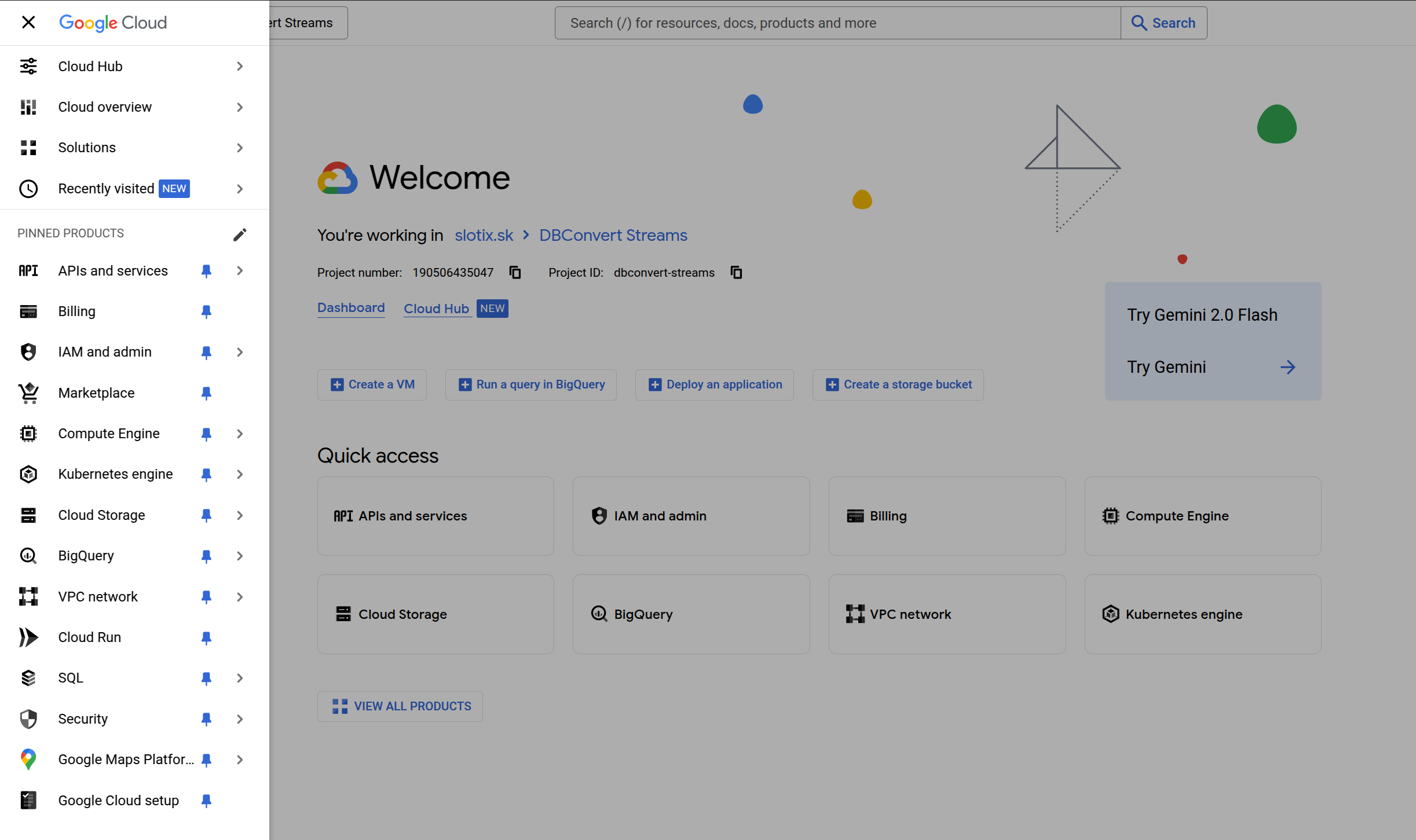
Task: Unpin Billing from pinned products
Action: (x=206, y=311)
